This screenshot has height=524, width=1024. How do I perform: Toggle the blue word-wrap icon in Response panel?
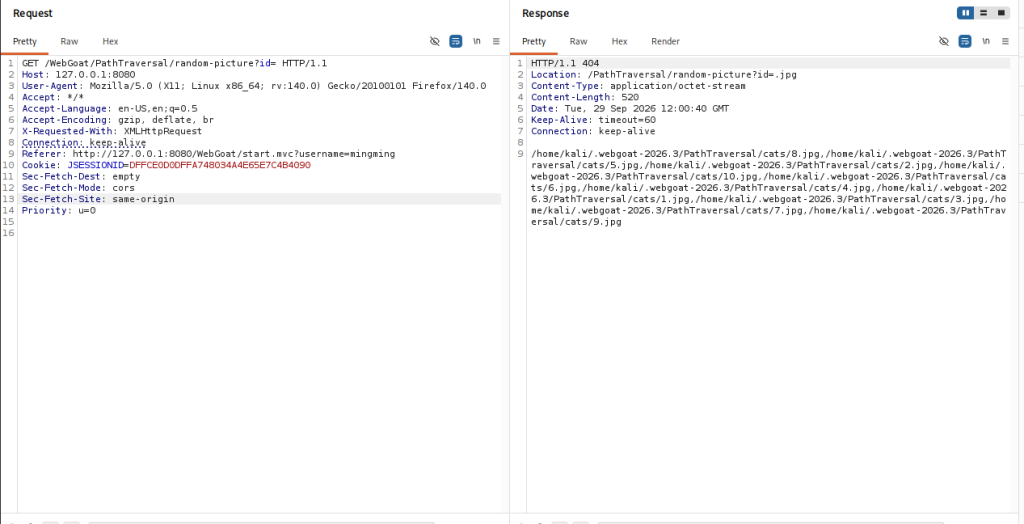(965, 41)
